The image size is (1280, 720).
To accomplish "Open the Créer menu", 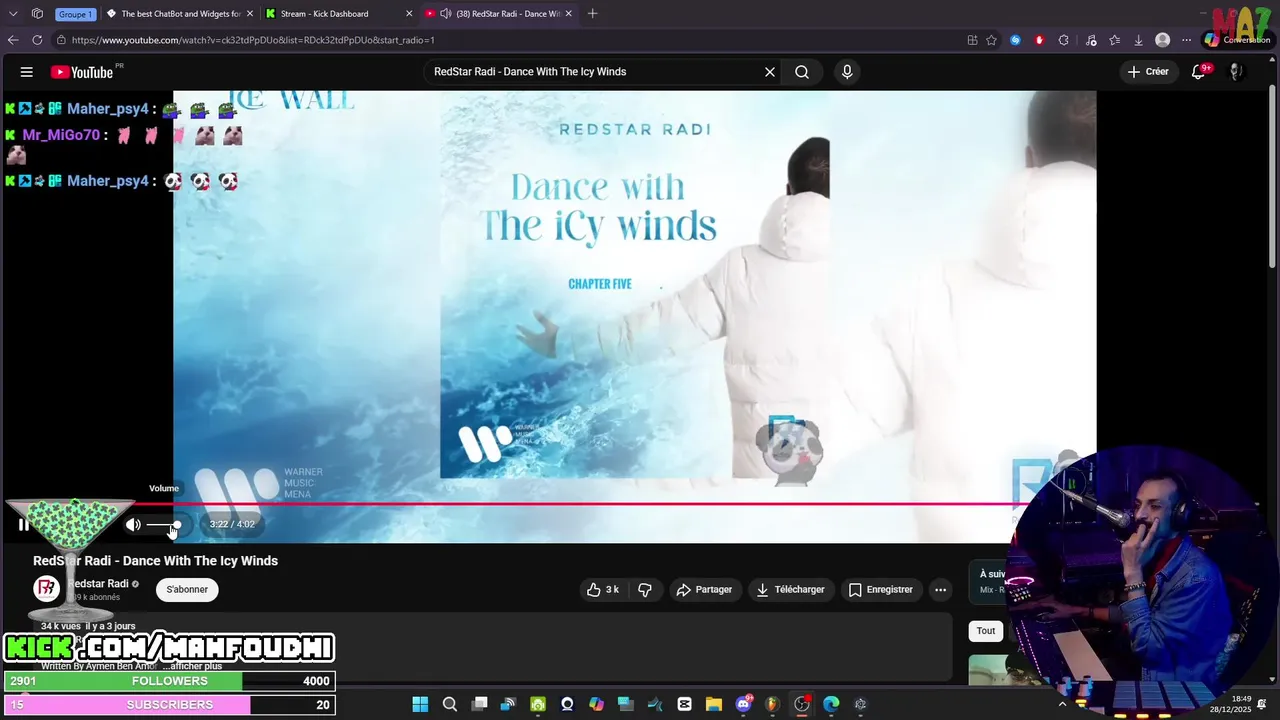I will click(1148, 72).
